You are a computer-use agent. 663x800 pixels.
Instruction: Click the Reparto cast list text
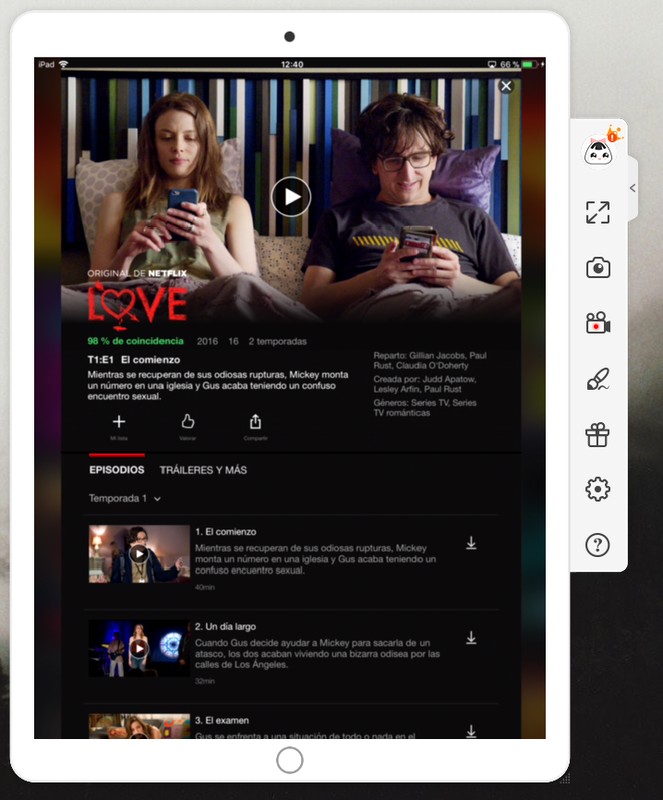coord(430,360)
